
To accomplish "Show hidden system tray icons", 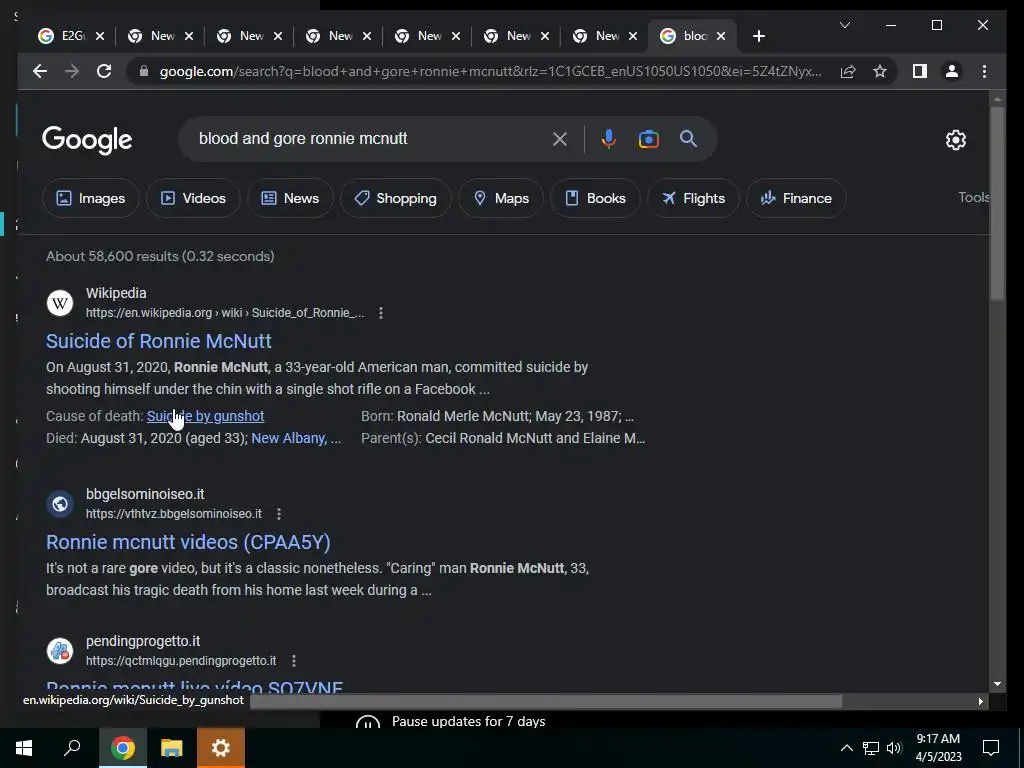I will coord(846,748).
